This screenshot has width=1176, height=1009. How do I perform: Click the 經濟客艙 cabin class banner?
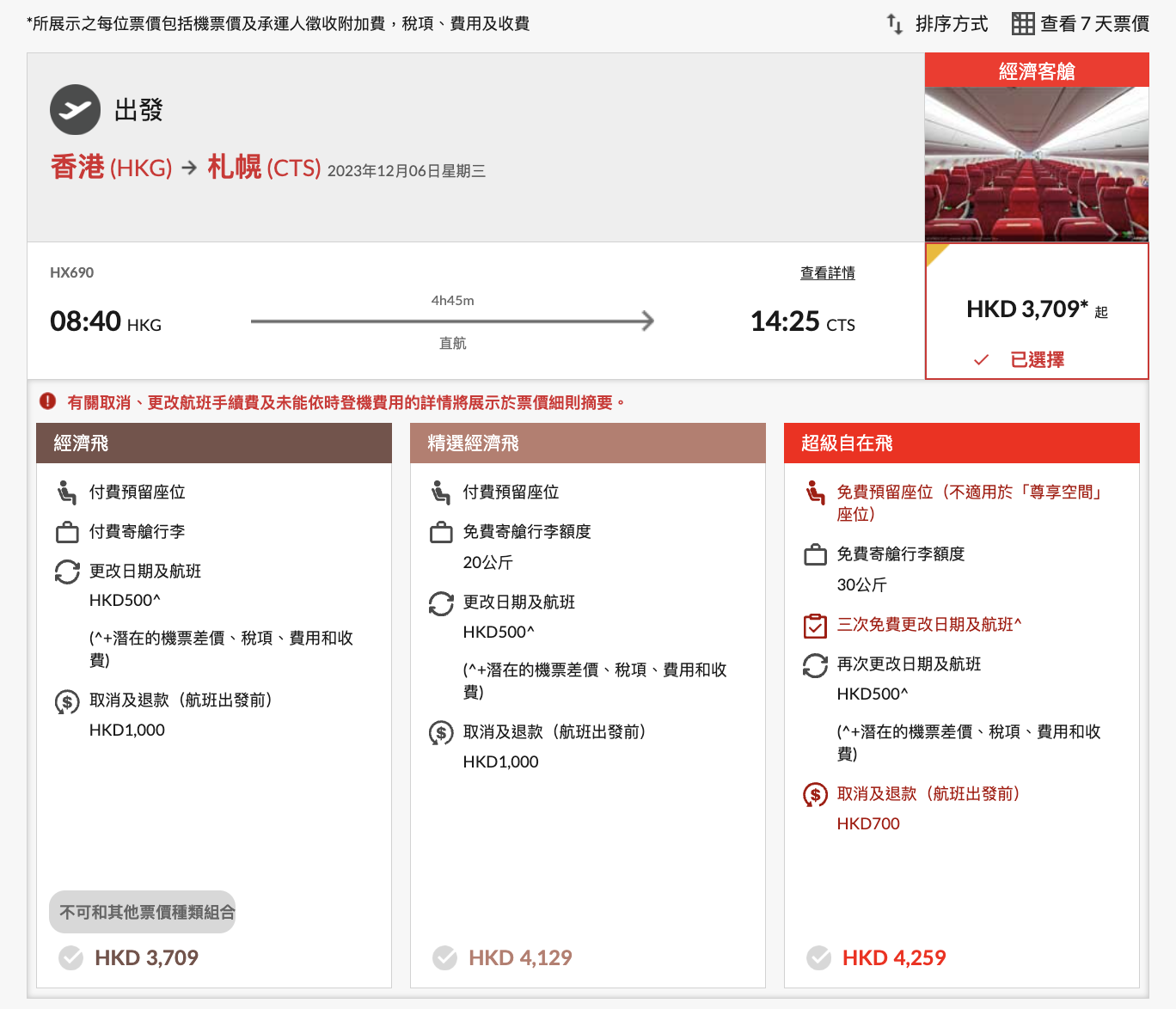point(1037,70)
